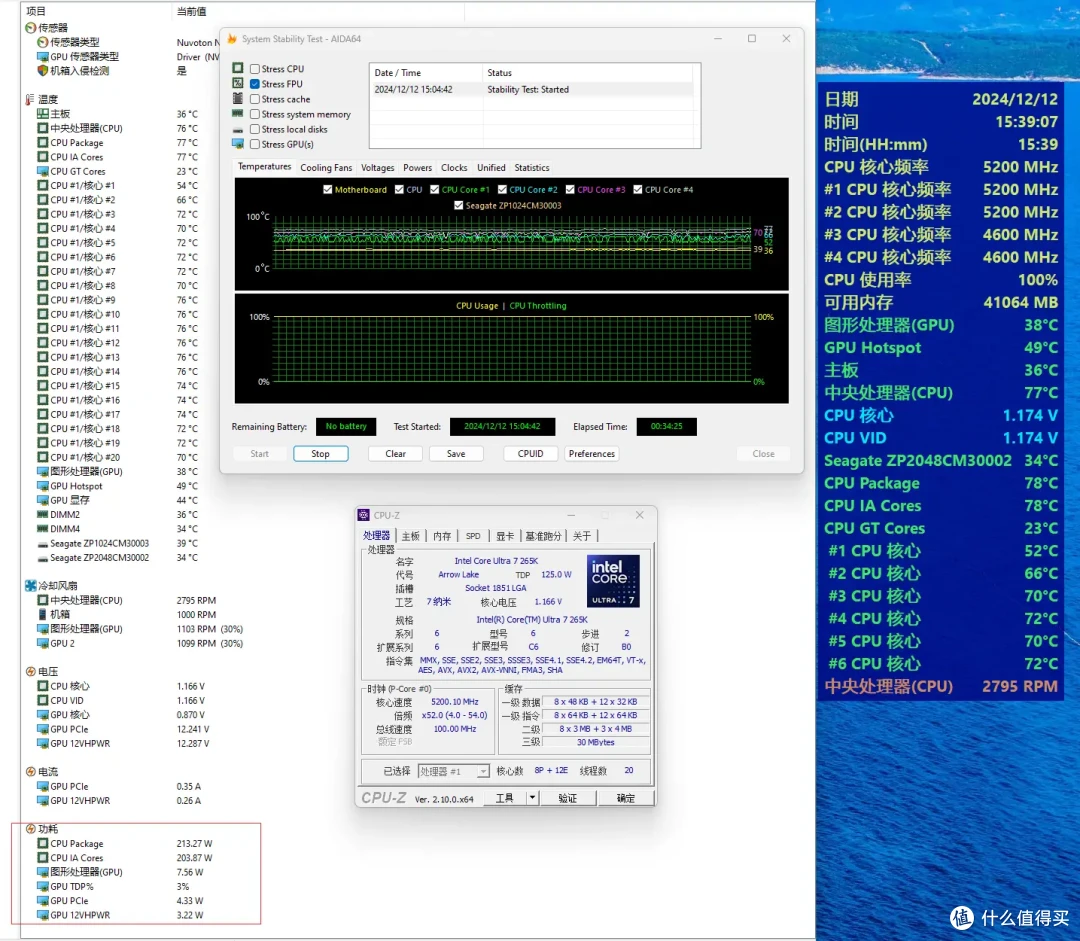Click the Intel Core Ultra 7 logo
This screenshot has width=1080, height=941.
[613, 581]
